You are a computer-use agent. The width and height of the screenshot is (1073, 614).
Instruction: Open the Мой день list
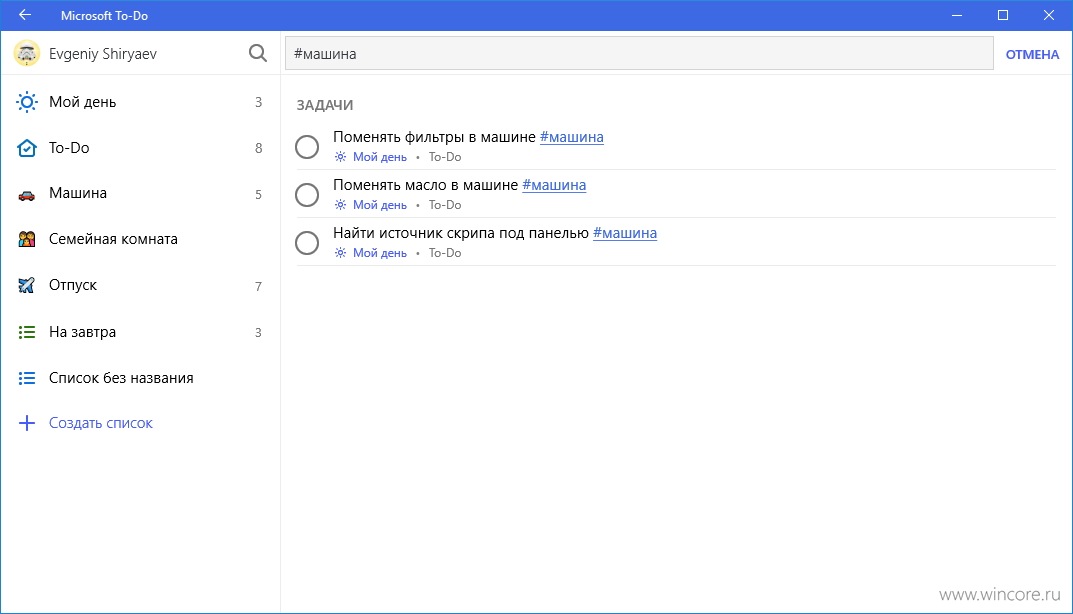(140, 102)
